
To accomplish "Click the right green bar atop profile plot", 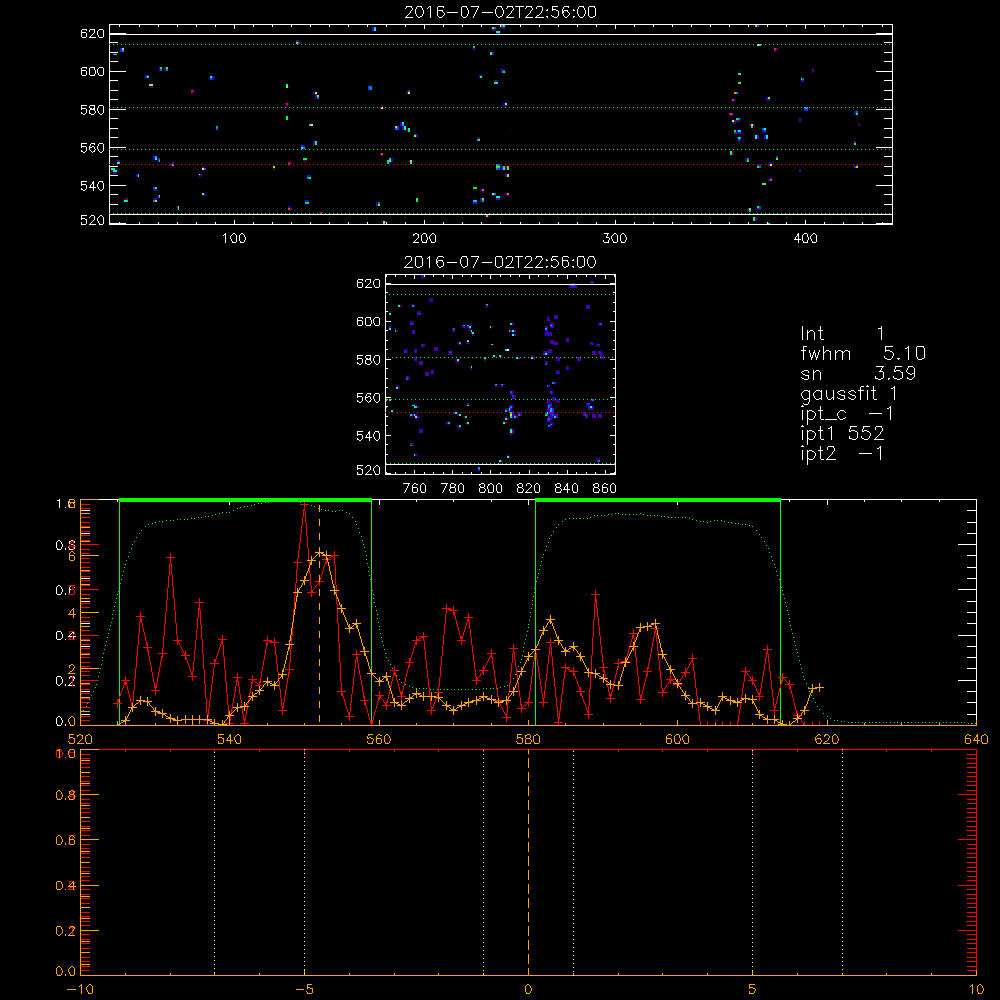I will pyautogui.click(x=658, y=500).
